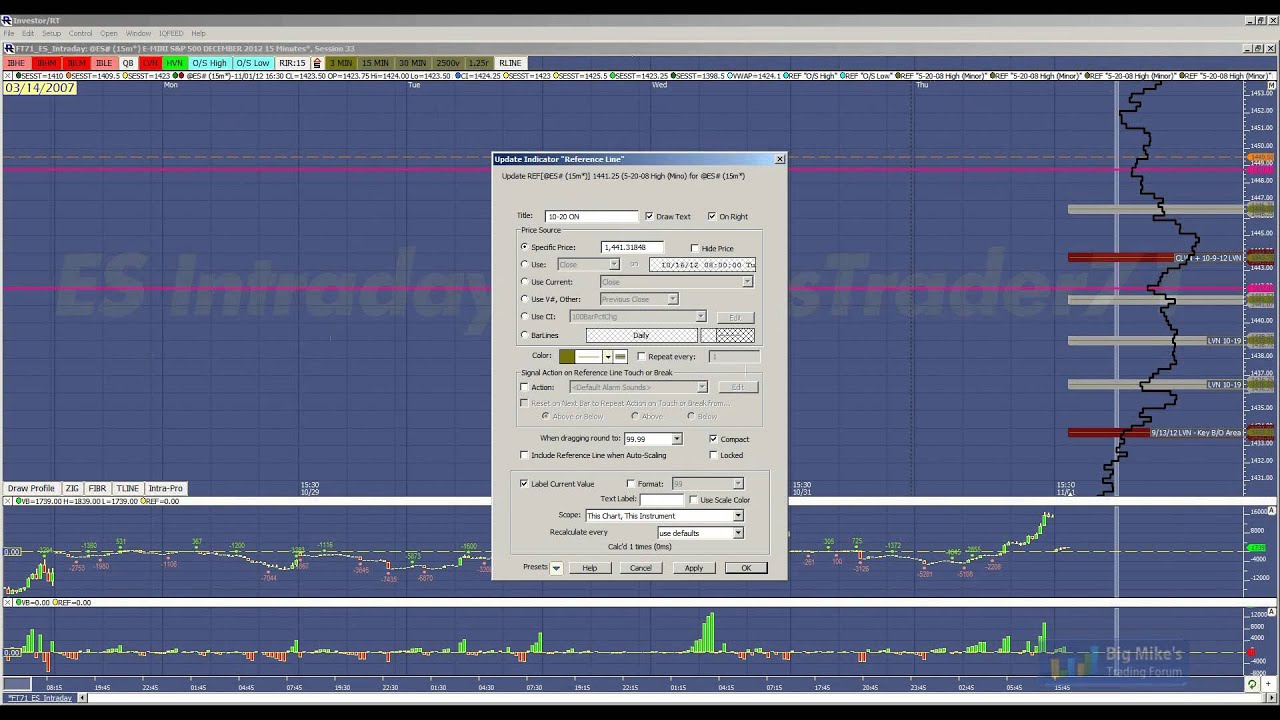
Task: Open the Presets dropdown arrow
Action: [556, 568]
